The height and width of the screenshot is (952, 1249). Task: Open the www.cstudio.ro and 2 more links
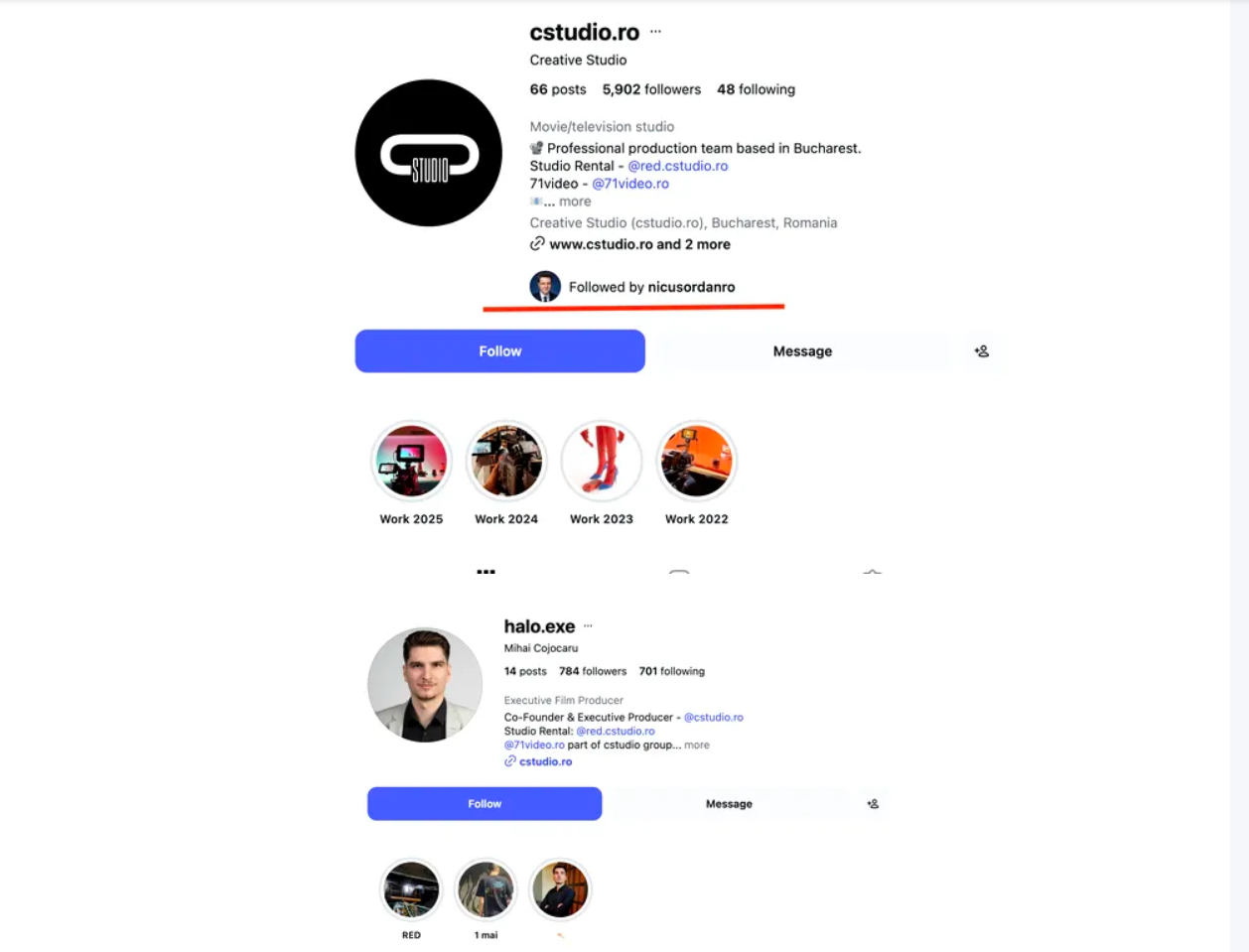[639, 244]
